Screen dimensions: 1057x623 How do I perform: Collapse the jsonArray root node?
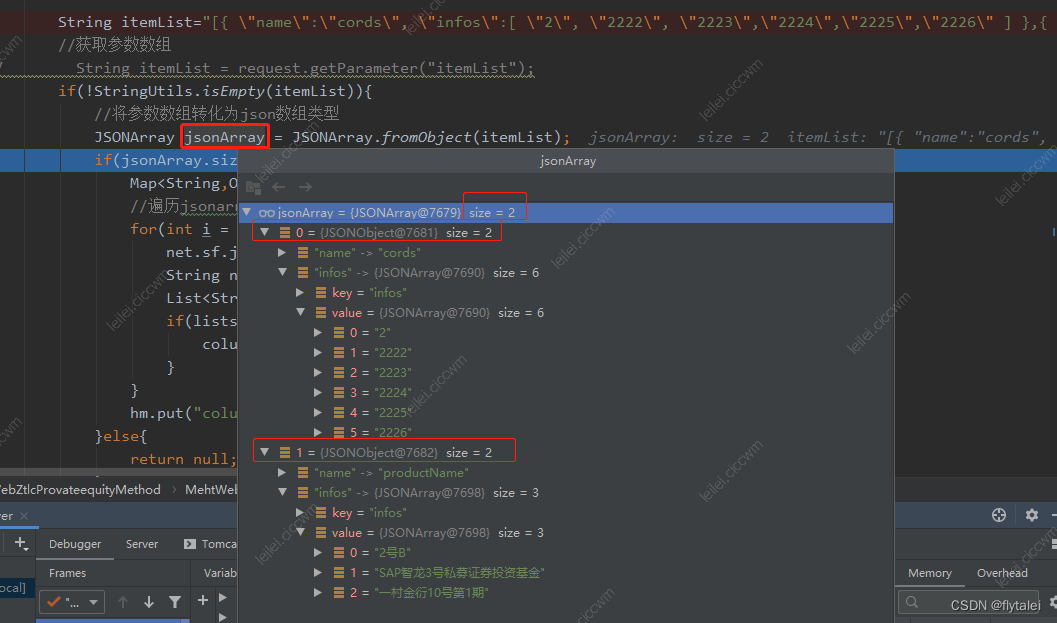[247, 212]
